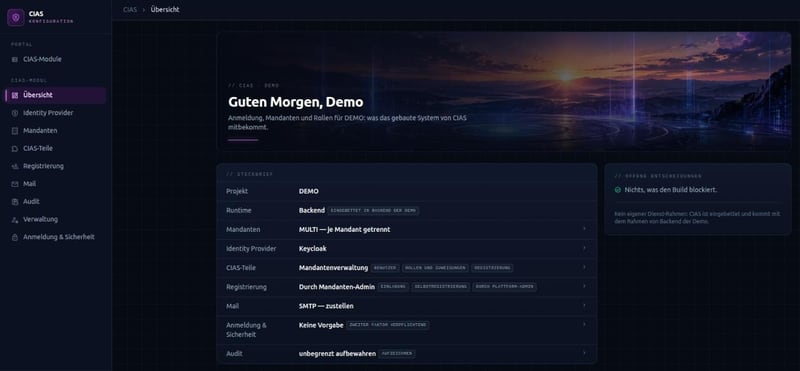This screenshot has height=371, width=800.
Task: Open Verwaltung in the sidebar
Action: pos(55,219)
